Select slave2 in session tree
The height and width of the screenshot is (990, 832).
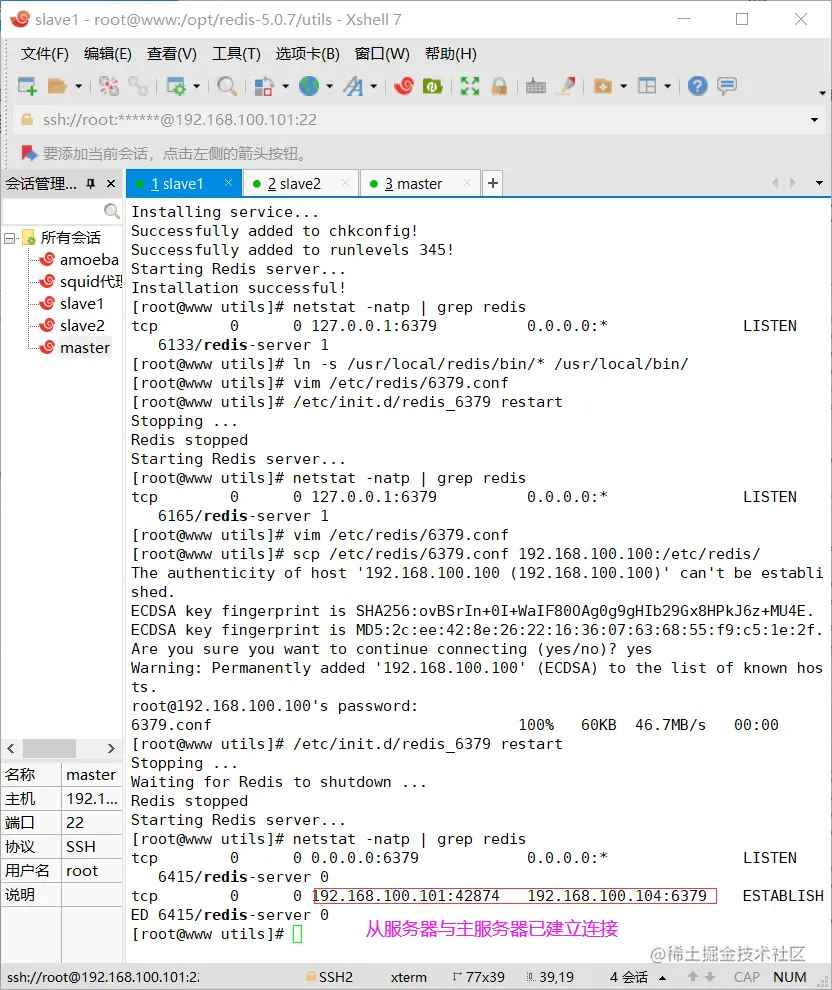[x=82, y=326]
